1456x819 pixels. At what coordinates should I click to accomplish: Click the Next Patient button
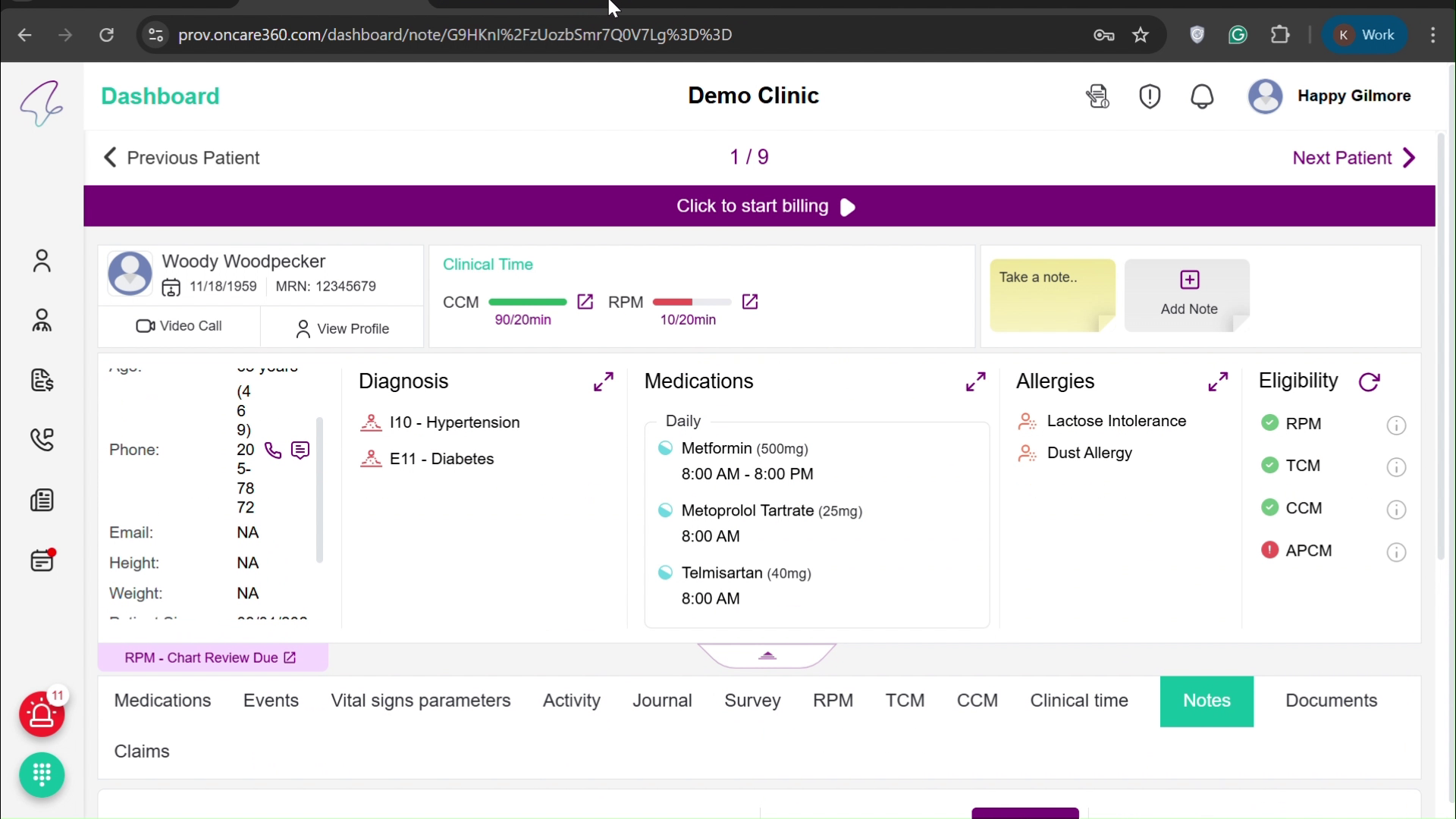[x=1353, y=157]
